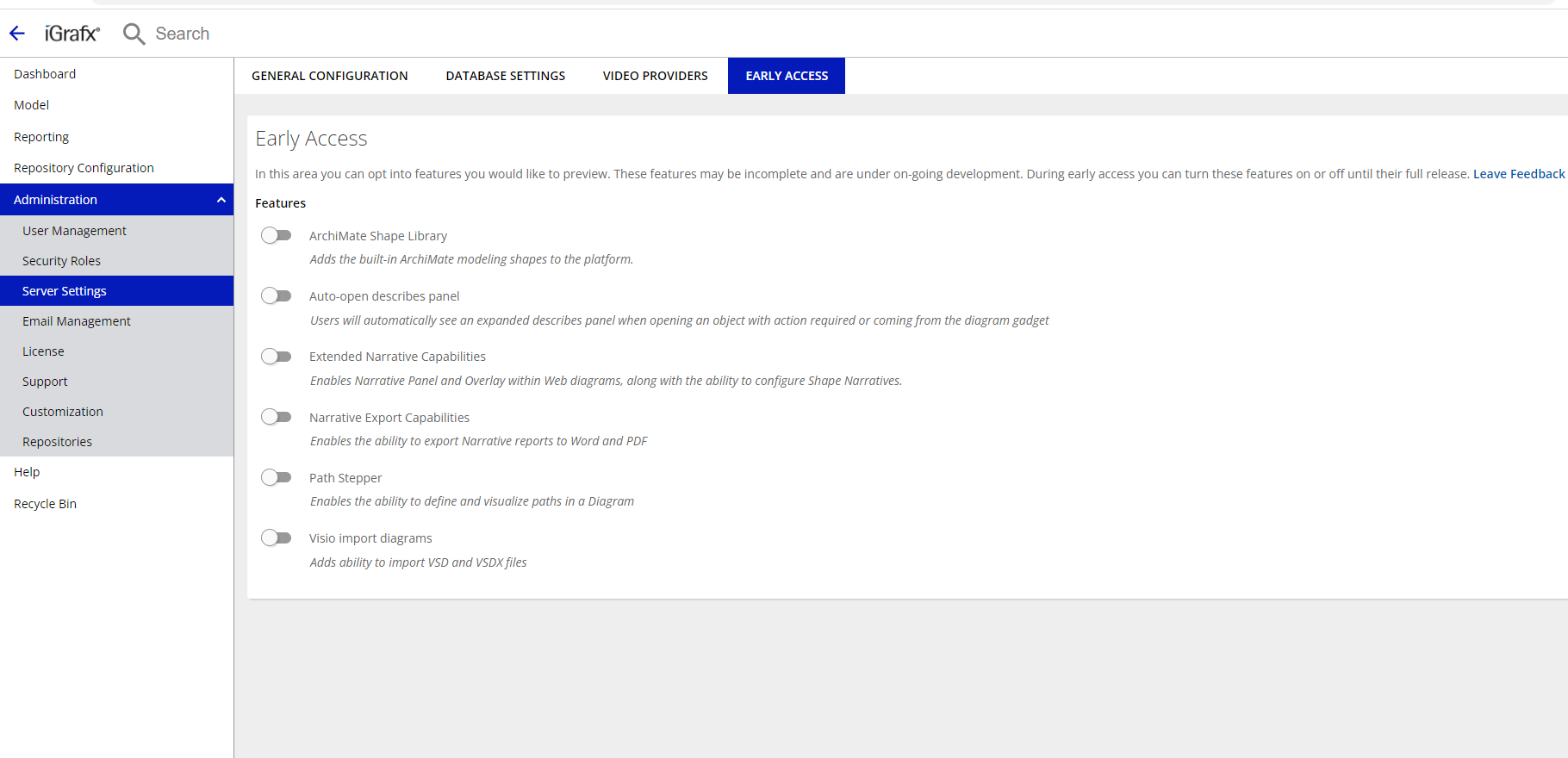Turn on Auto-open describes panel
Viewport: 1568px width, 758px height.
point(277,295)
